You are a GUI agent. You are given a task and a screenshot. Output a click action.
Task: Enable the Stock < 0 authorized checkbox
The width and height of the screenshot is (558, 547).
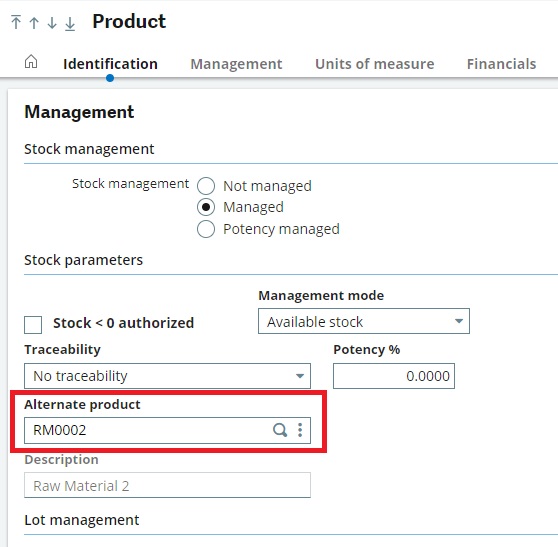tap(33, 325)
